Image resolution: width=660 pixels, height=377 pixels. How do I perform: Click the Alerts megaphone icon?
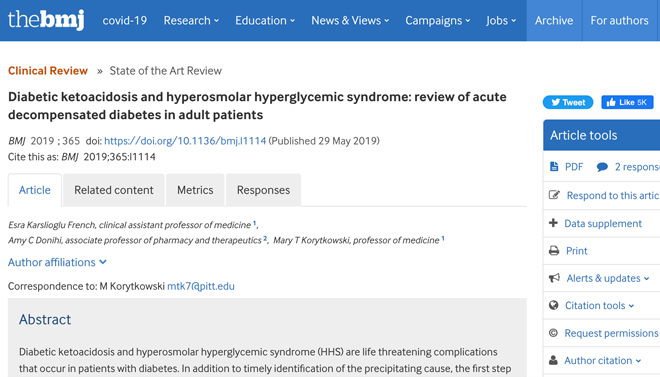point(554,278)
